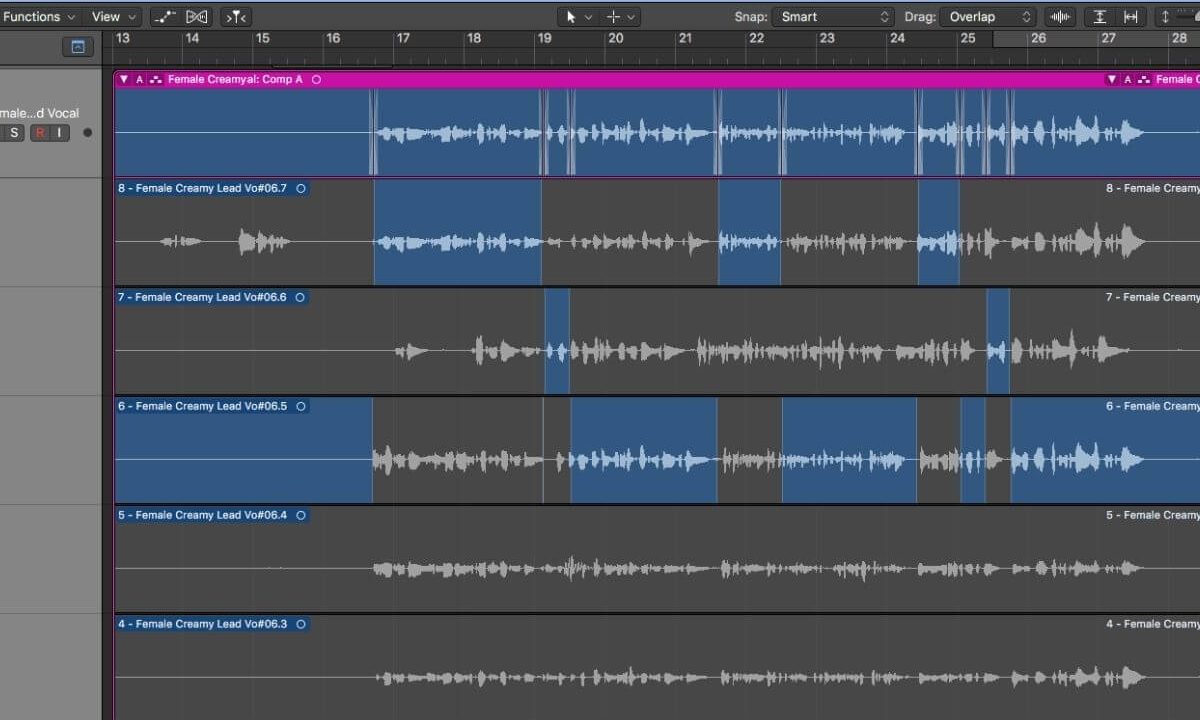Image resolution: width=1200 pixels, height=720 pixels.
Task: Open the Drag Overlap dropdown
Action: (x=988, y=16)
